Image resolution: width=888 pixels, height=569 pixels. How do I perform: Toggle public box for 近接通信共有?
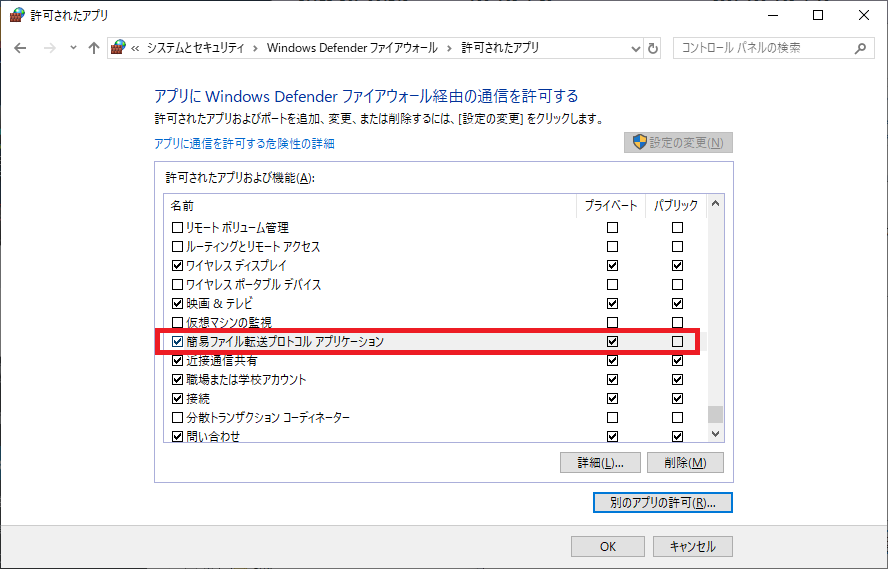[x=677, y=361]
